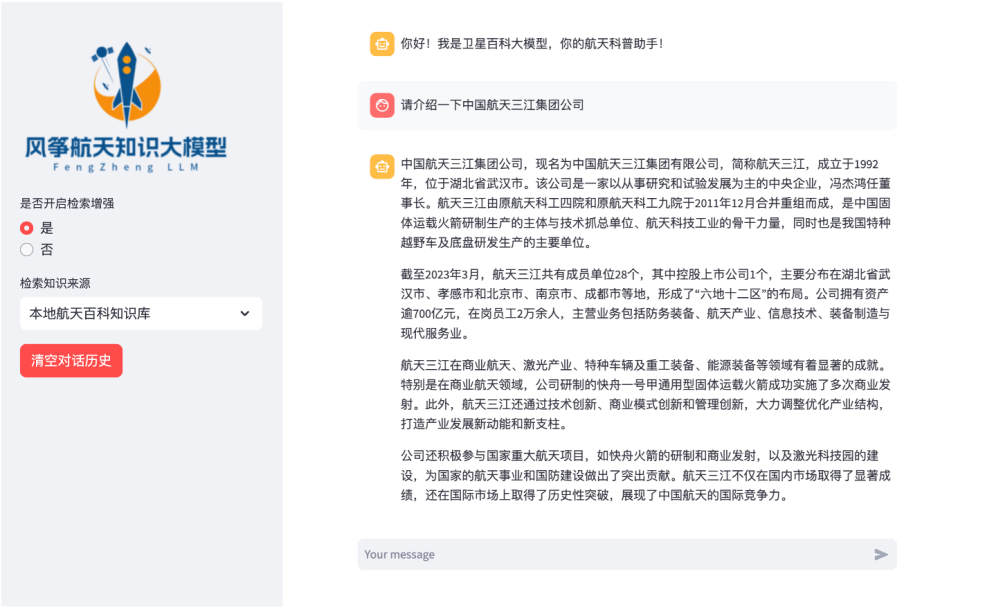Click the 风筝航天知识大模型 logo title
This screenshot has width=994, height=612.
[126, 149]
